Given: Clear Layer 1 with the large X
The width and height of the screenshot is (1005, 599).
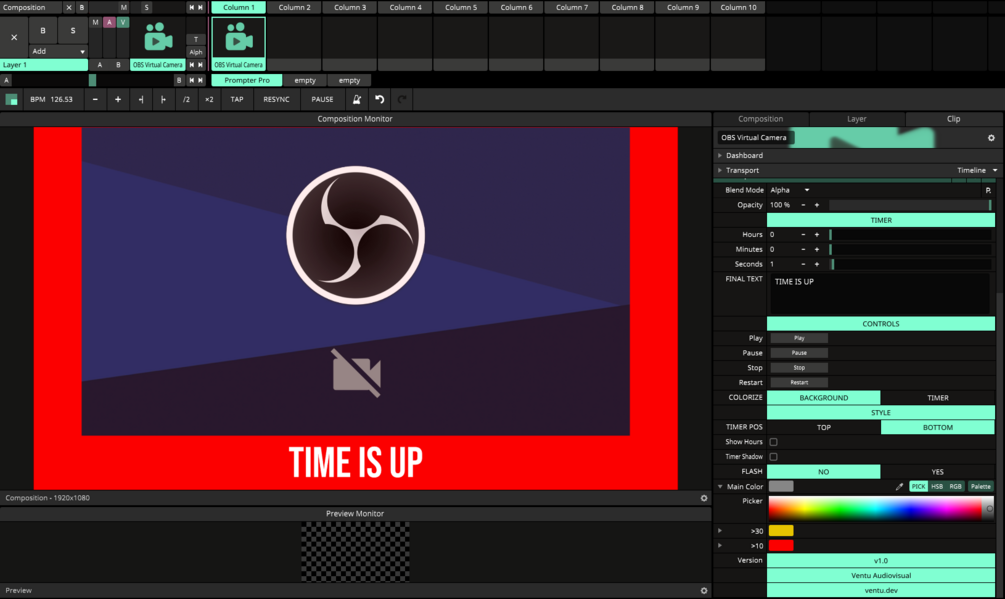Looking at the screenshot, I should (x=14, y=37).
